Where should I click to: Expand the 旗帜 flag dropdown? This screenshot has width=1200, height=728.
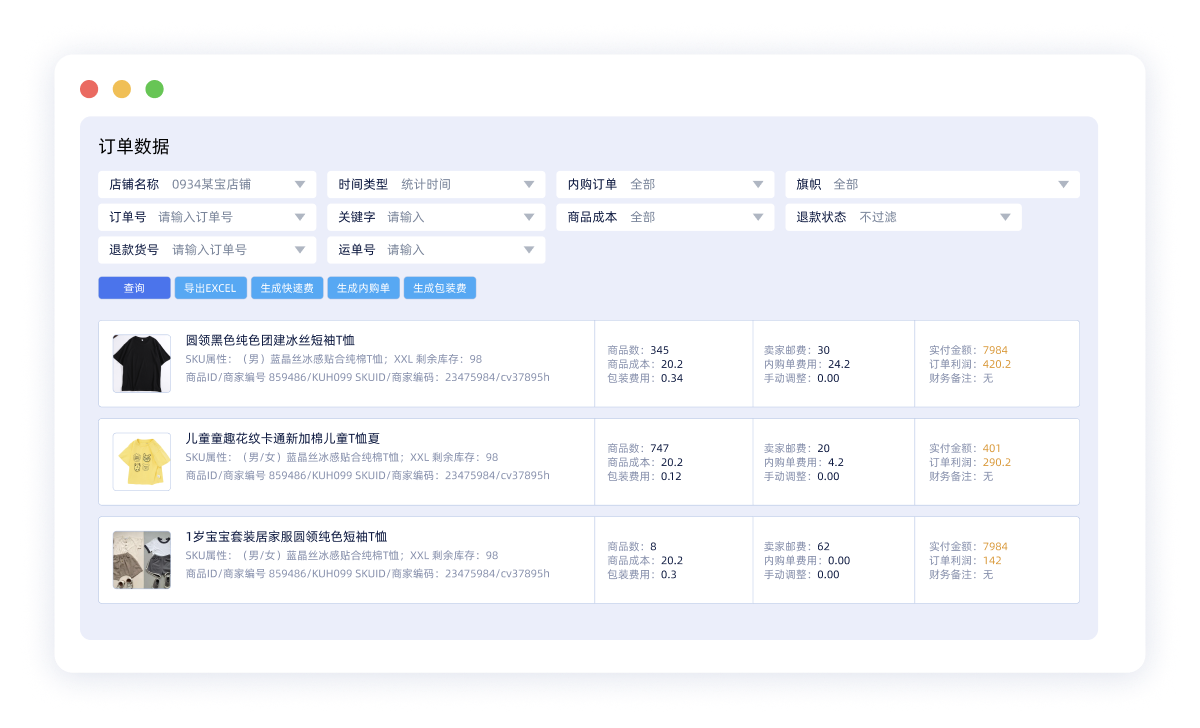932,184
